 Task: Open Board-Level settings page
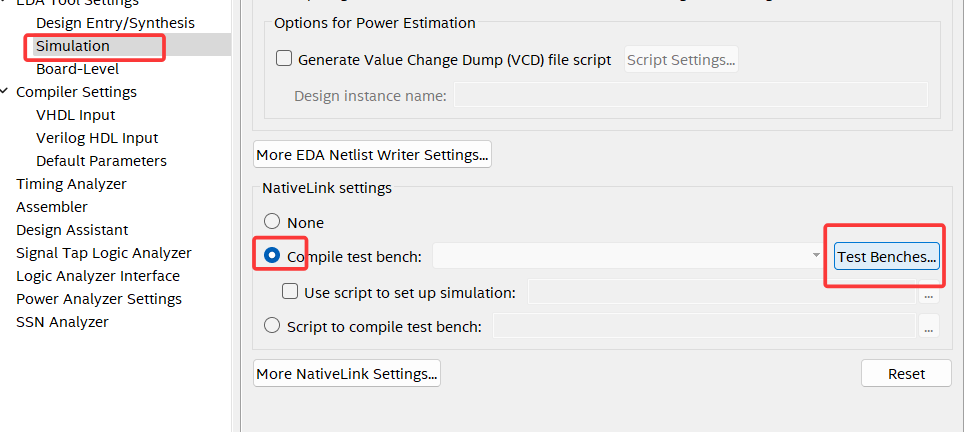tap(77, 69)
